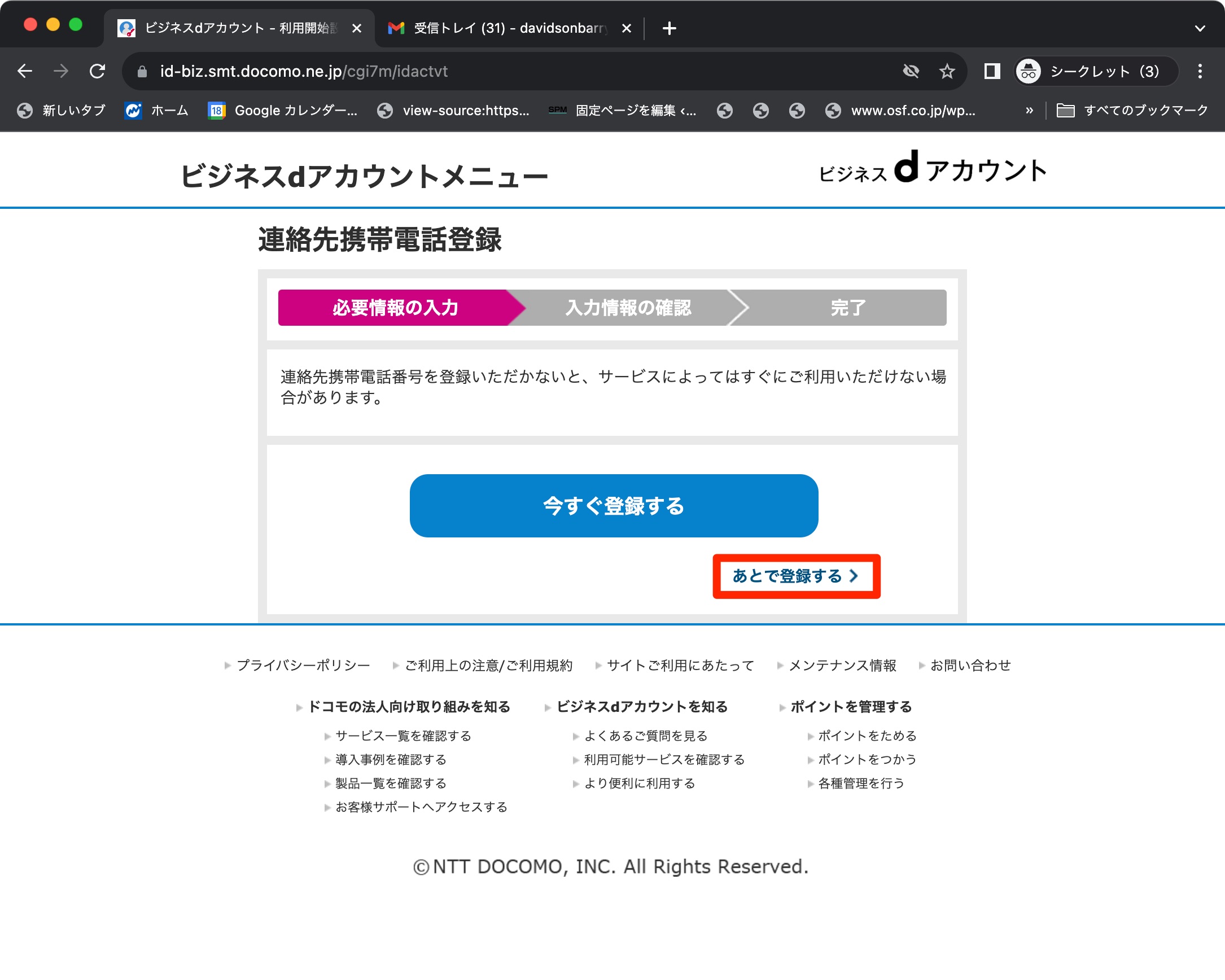This screenshot has width=1225, height=980.
Task: Click the 入力情報の確認 progress step
Action: coord(628,307)
